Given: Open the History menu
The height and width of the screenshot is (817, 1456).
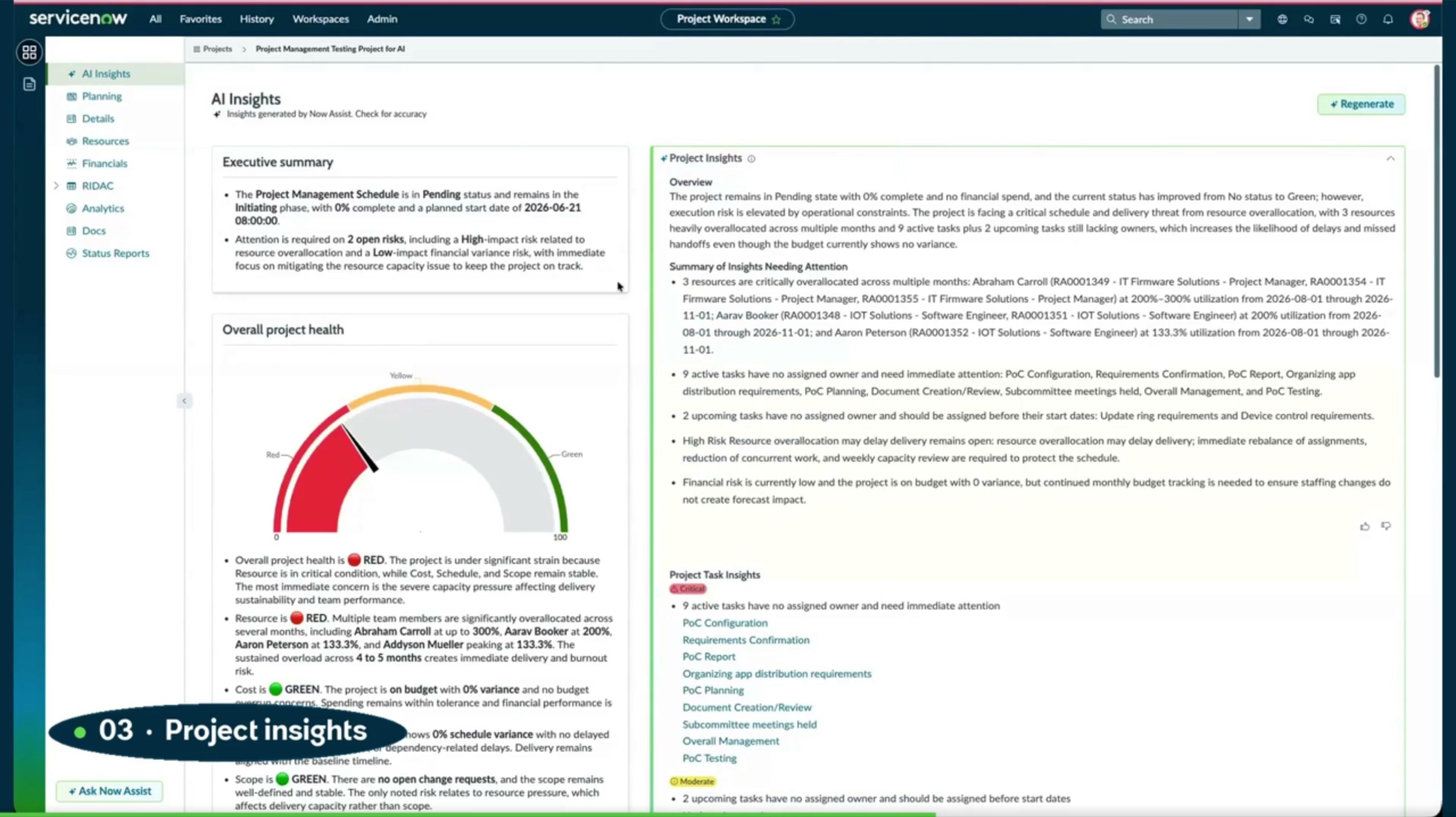Looking at the screenshot, I should click(x=257, y=19).
